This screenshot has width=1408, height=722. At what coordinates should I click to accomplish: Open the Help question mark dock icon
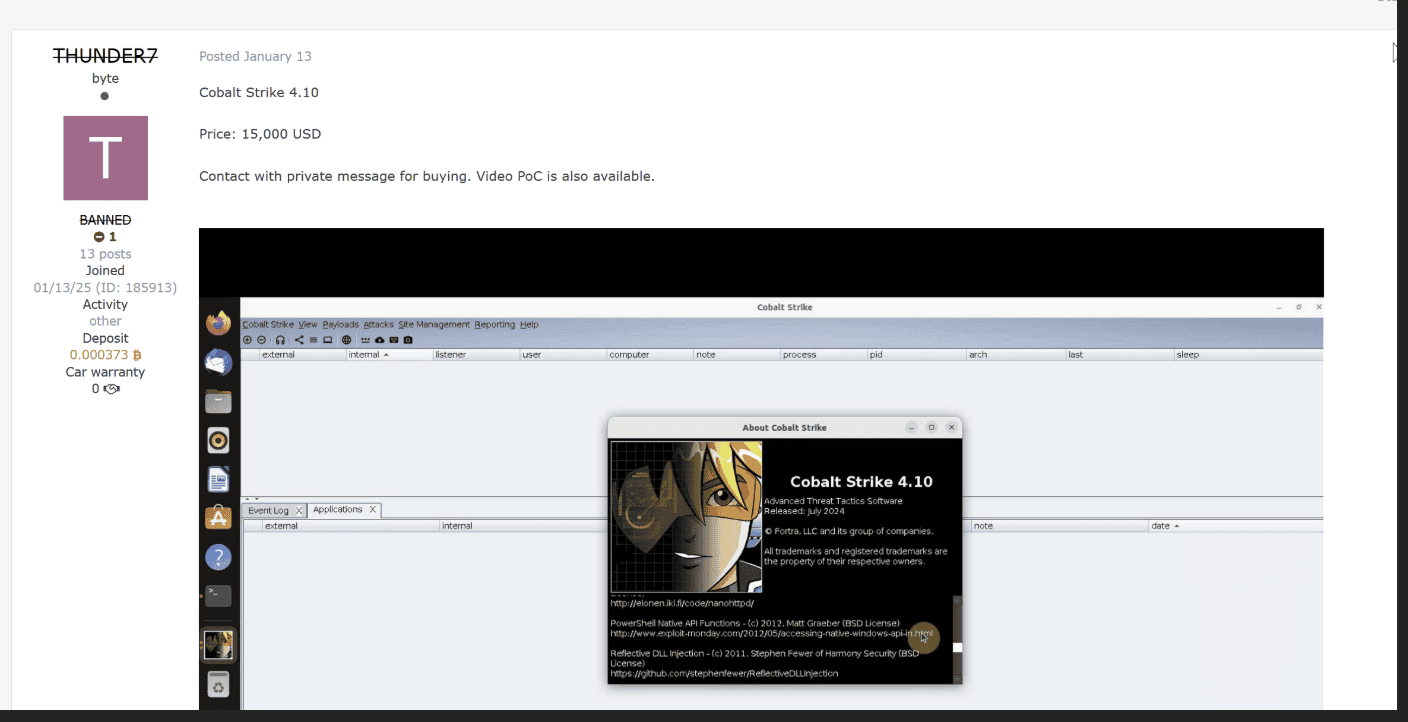pos(218,557)
